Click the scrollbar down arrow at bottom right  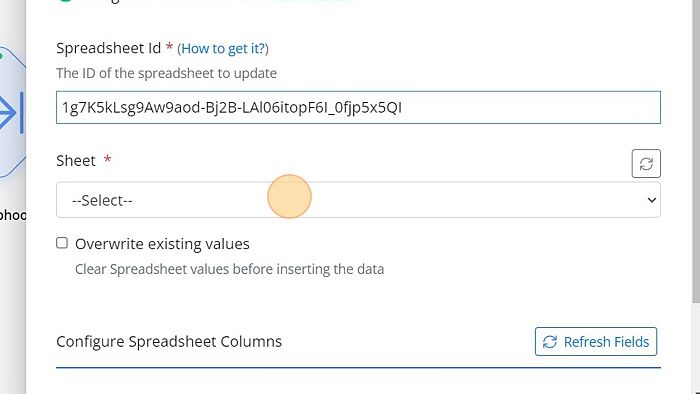697,391
